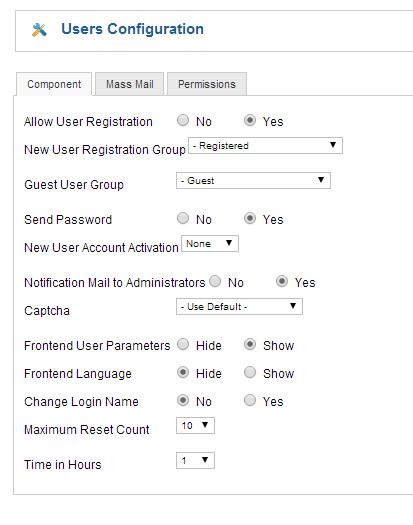The image size is (413, 525).
Task: Open the Captcha Use Default dropdown
Action: point(239,307)
